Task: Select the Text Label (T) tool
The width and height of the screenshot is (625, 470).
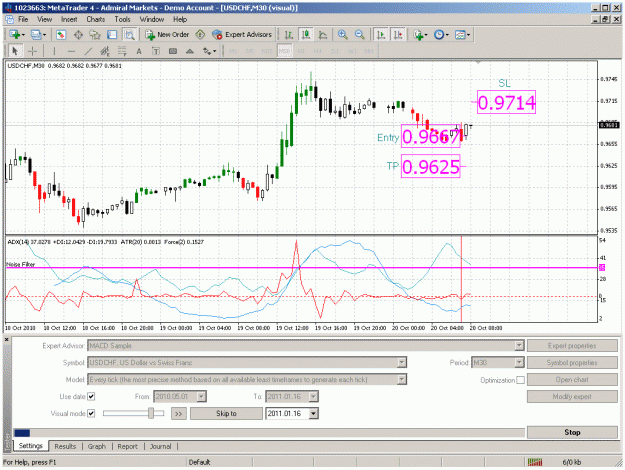Action: click(x=156, y=51)
